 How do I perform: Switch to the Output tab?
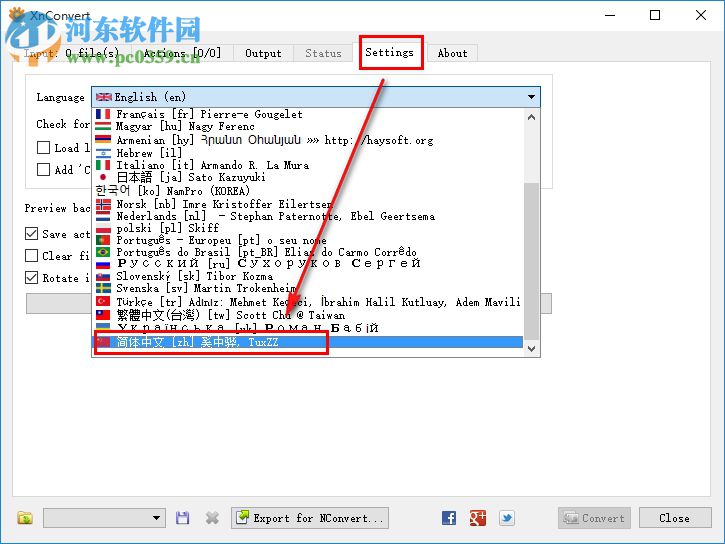[263, 53]
